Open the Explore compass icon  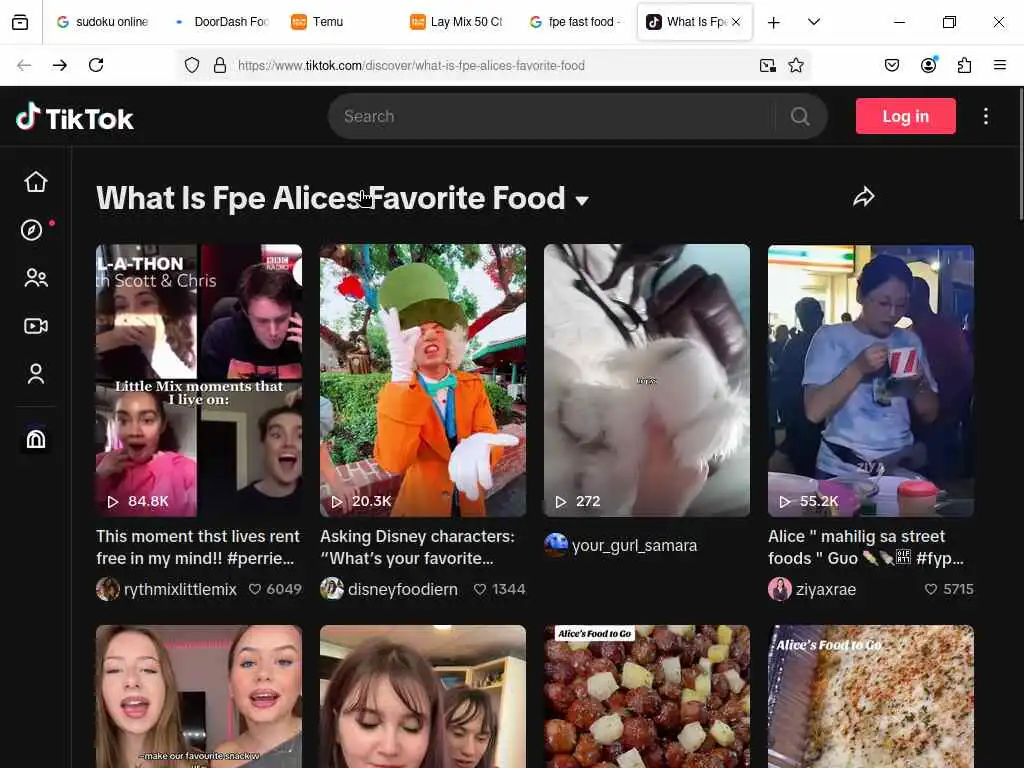(31, 230)
